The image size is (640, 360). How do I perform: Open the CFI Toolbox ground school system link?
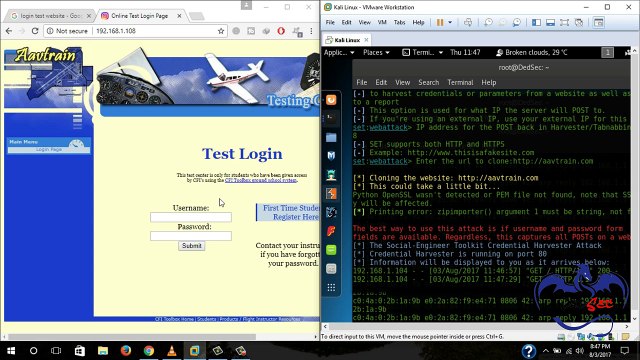coord(261,180)
